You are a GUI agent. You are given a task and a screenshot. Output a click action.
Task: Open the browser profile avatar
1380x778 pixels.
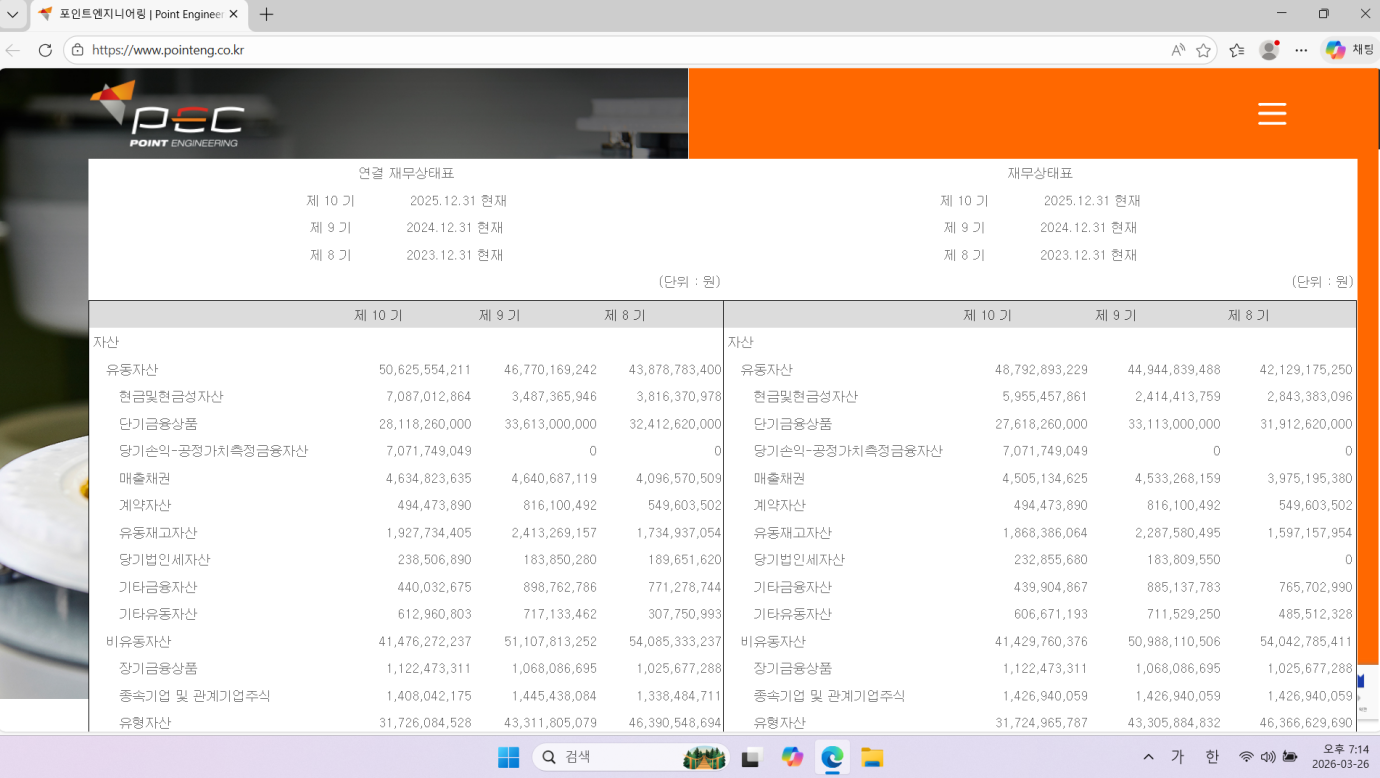point(1269,50)
